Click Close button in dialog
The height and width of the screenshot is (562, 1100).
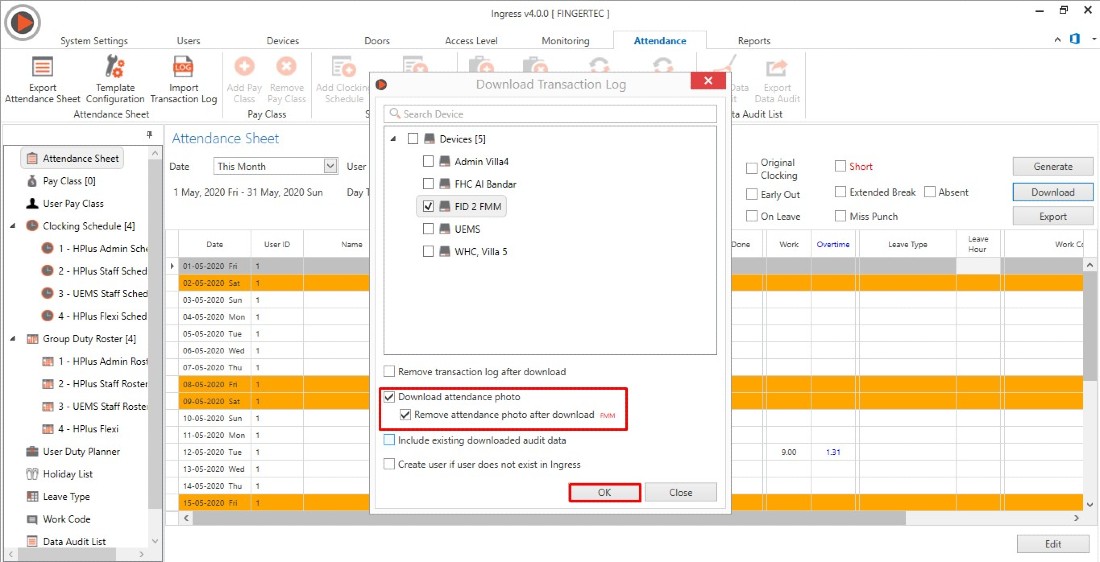coord(680,493)
